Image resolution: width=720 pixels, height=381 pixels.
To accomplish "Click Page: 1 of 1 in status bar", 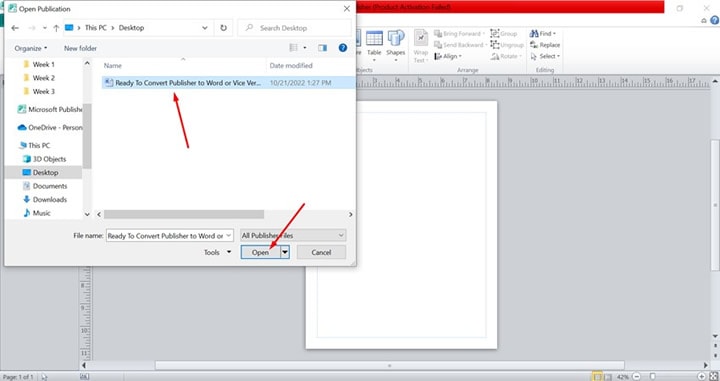I will (19, 377).
